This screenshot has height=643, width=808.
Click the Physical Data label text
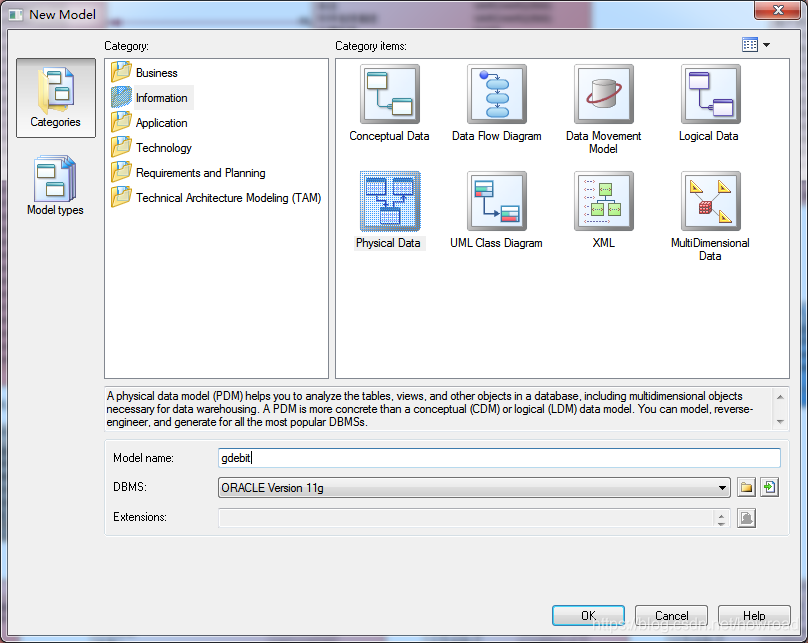388,243
